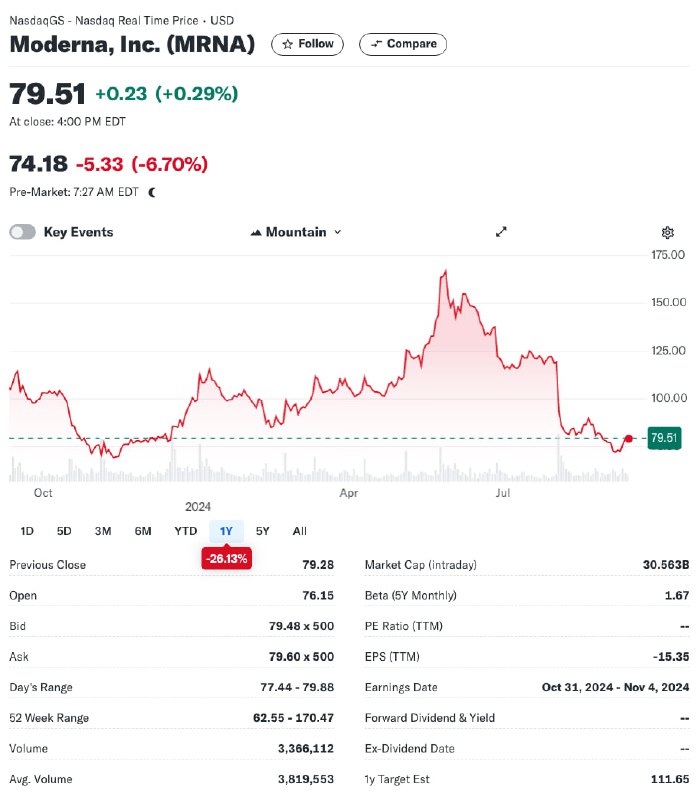Open chart settings gear icon
The height and width of the screenshot is (800, 700).
tap(668, 232)
